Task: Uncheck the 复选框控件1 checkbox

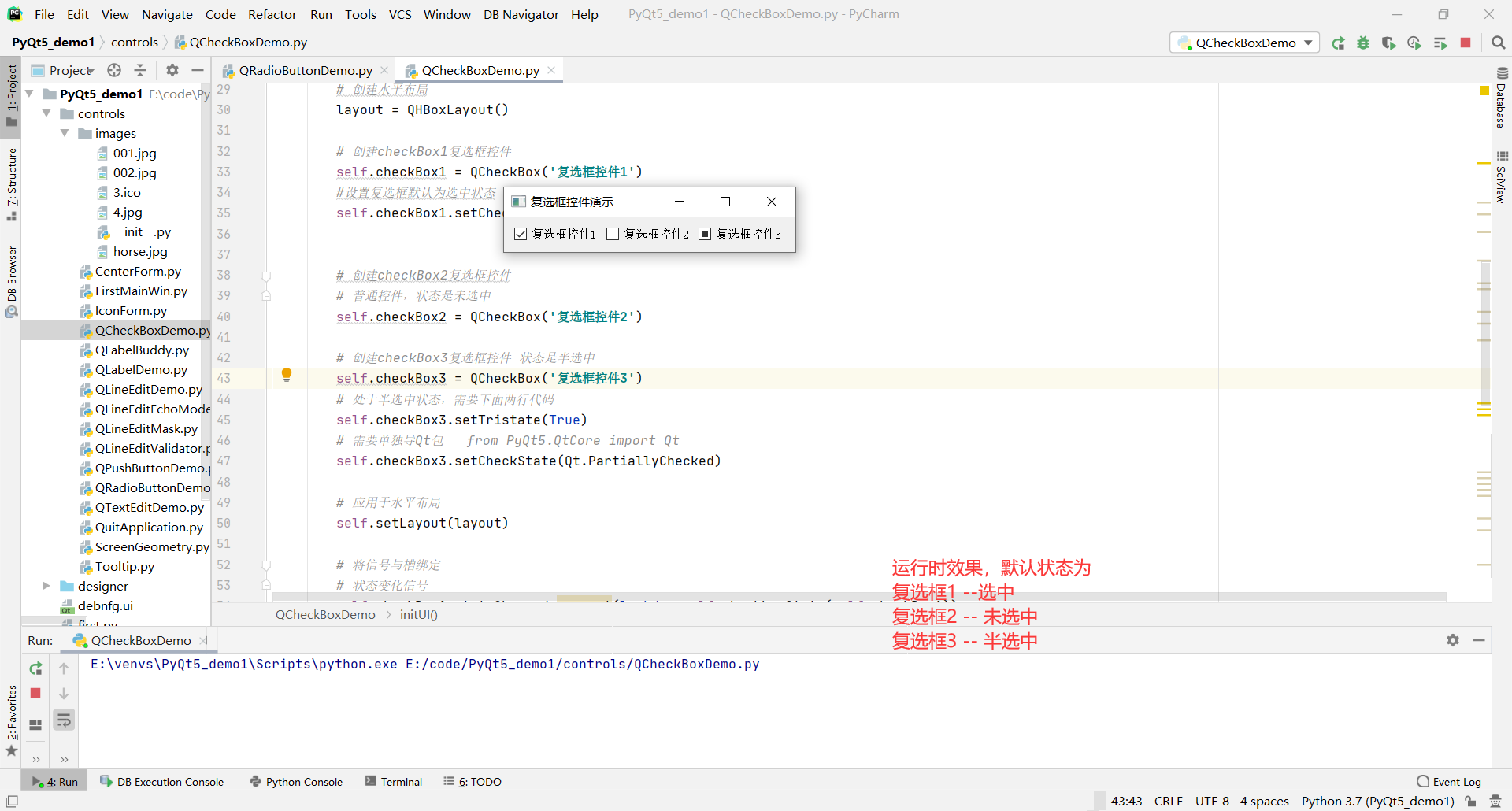Action: coord(521,234)
